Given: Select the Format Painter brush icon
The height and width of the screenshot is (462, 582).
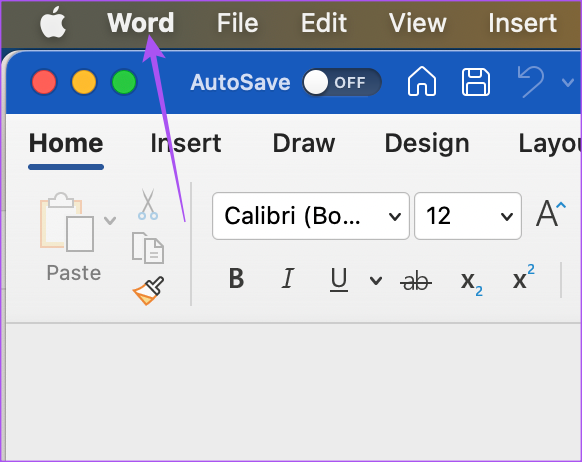Looking at the screenshot, I should click(x=148, y=291).
